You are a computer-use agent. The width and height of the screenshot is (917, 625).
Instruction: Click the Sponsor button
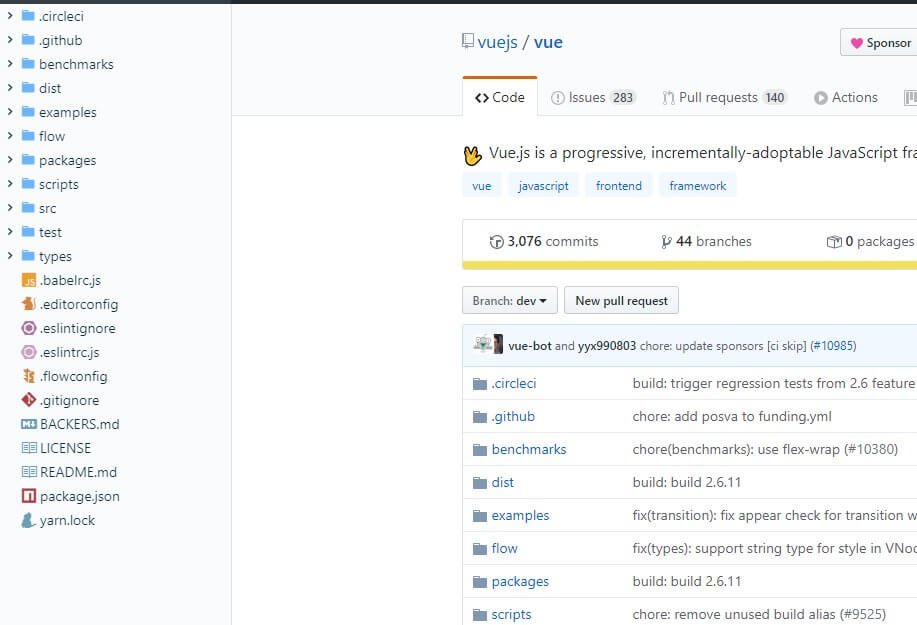coord(880,43)
